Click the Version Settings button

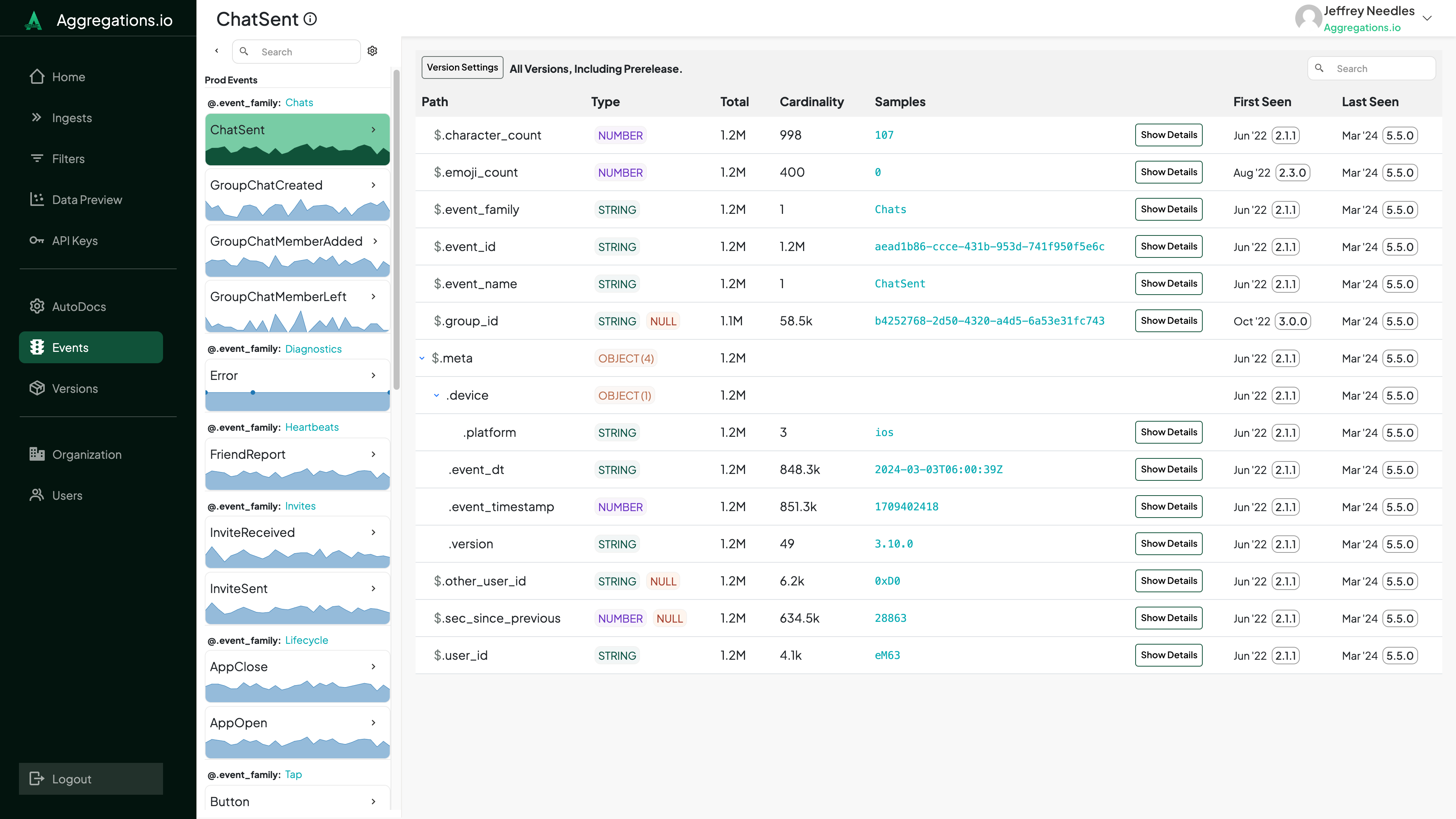pos(462,67)
